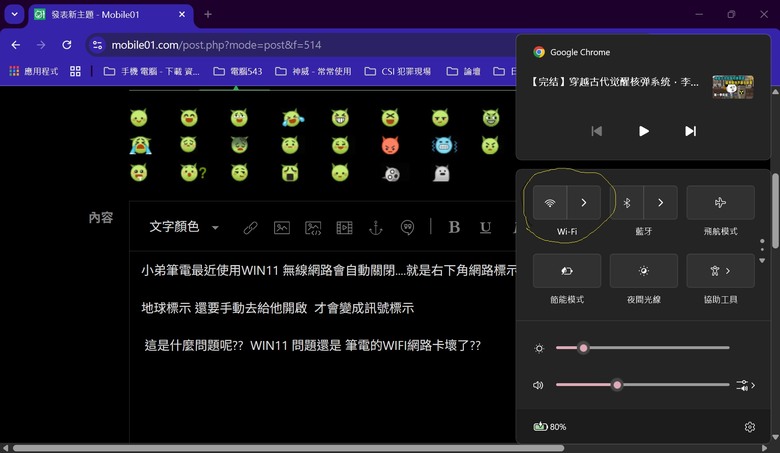Insert the tears-of-joy emoji with blue tears

[292, 118]
